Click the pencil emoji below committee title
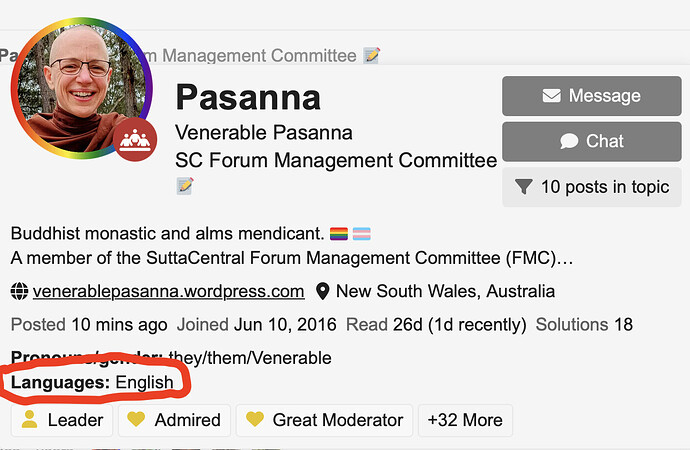The image size is (690, 450). pyautogui.click(x=185, y=186)
